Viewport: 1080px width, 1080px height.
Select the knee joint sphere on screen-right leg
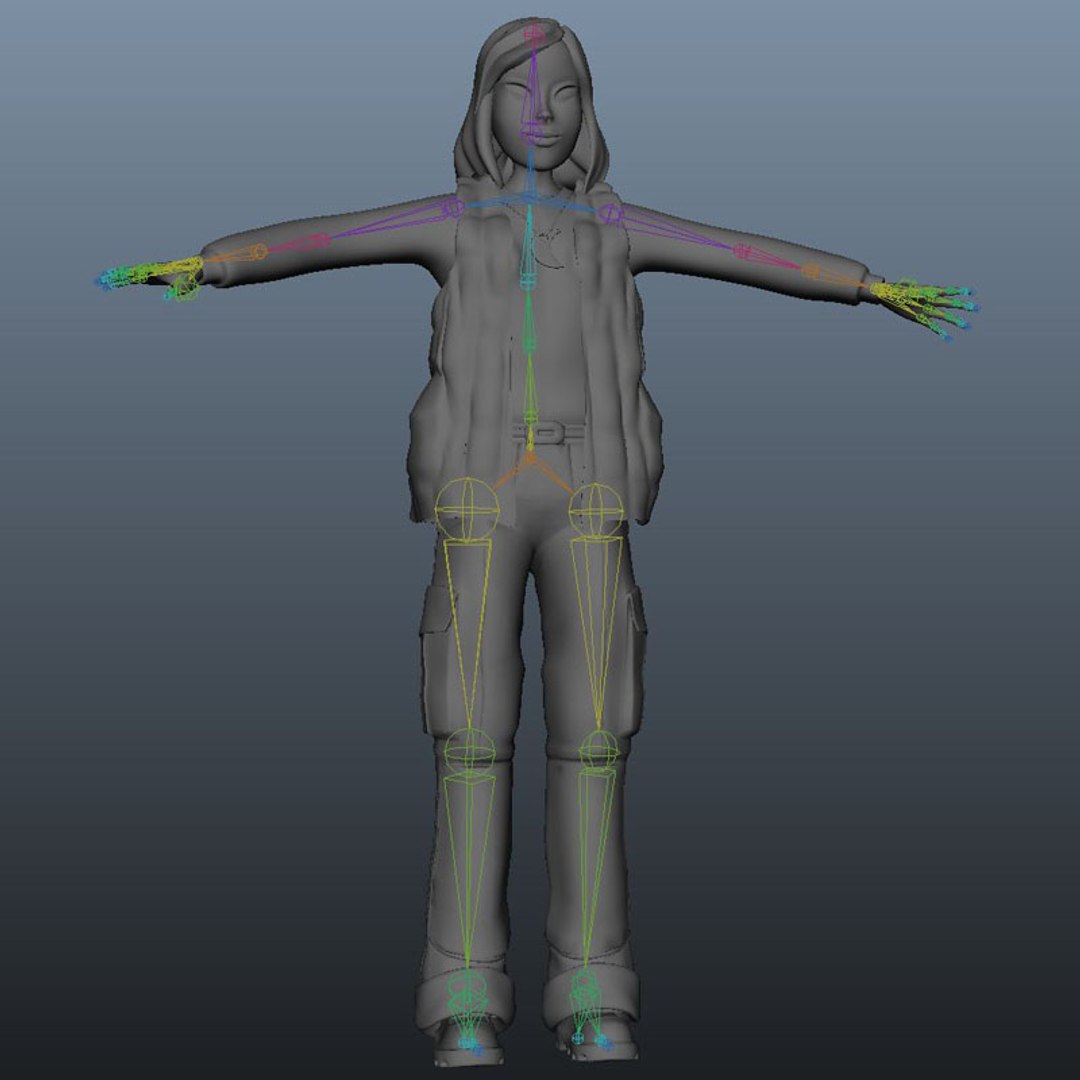[x=599, y=749]
